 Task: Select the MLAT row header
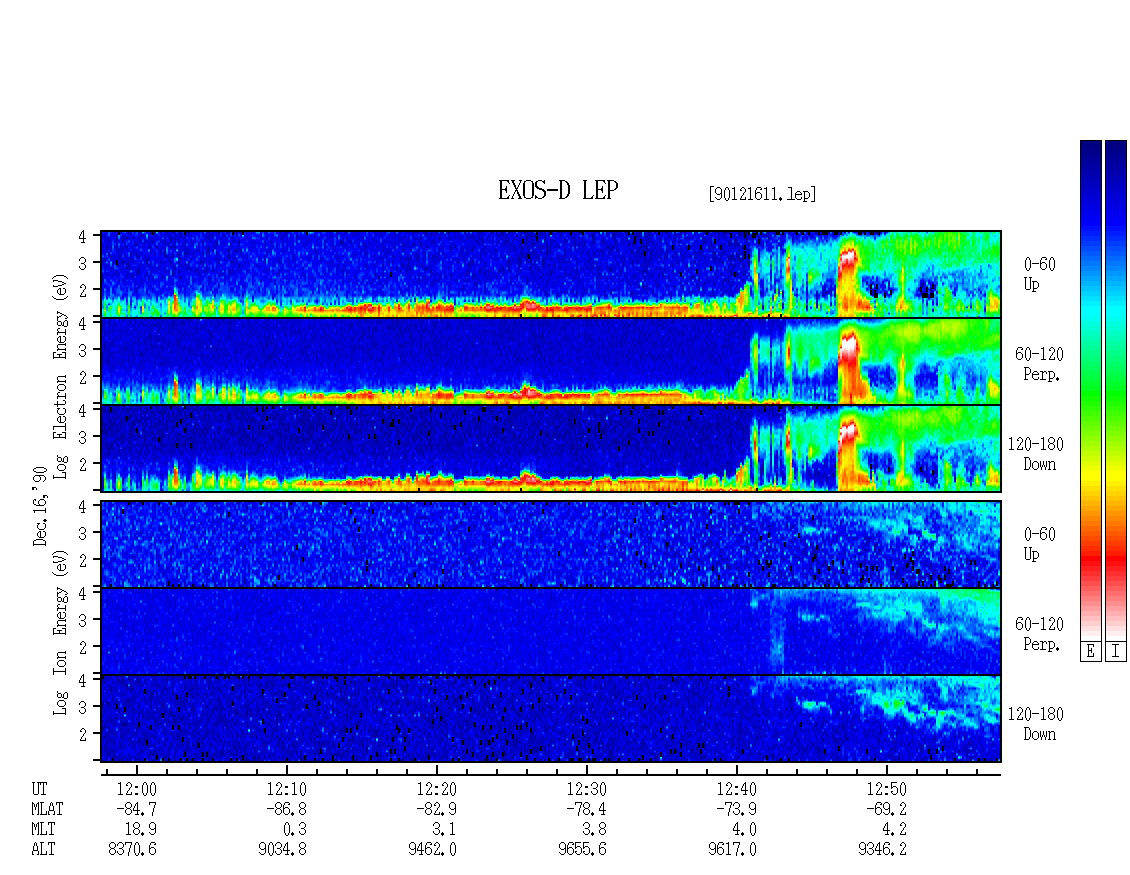[47, 809]
